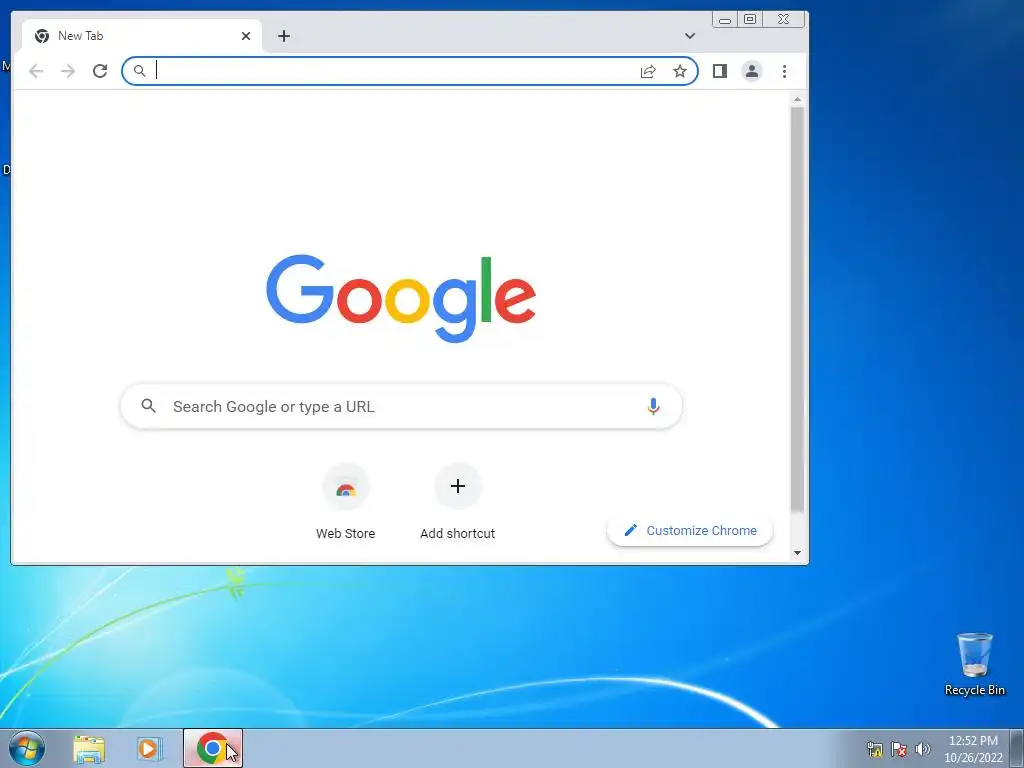The width and height of the screenshot is (1024, 768).
Task: Maximize the Chrome window
Action: [750, 20]
